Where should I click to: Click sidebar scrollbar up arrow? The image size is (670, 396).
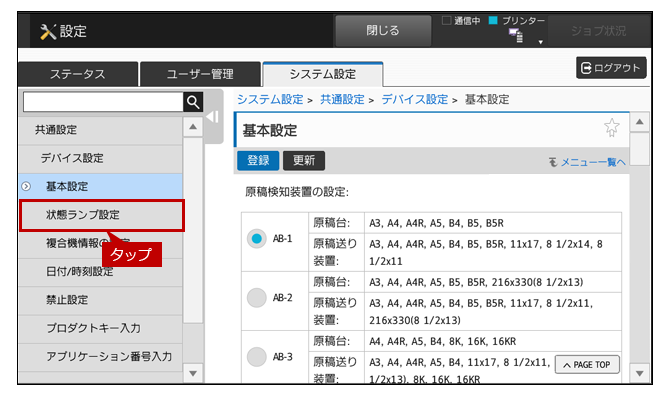(x=193, y=127)
